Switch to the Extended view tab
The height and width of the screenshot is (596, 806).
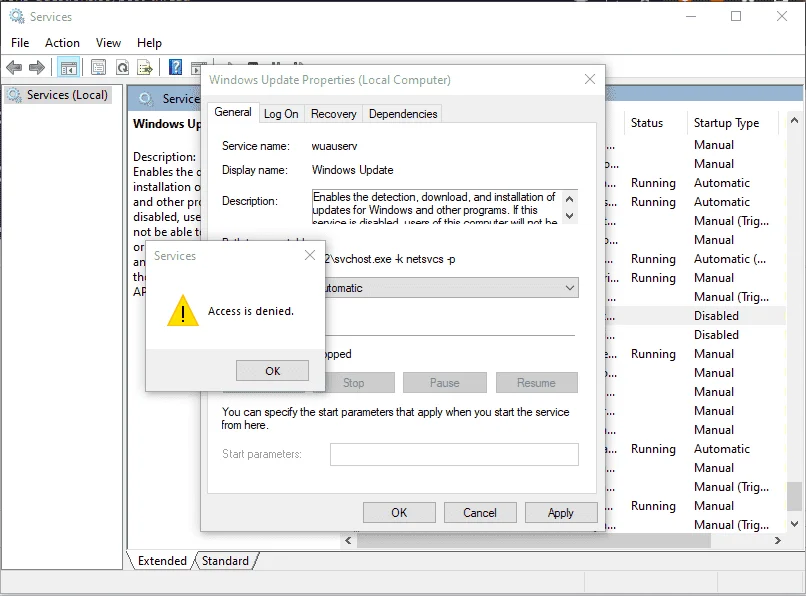tap(162, 561)
